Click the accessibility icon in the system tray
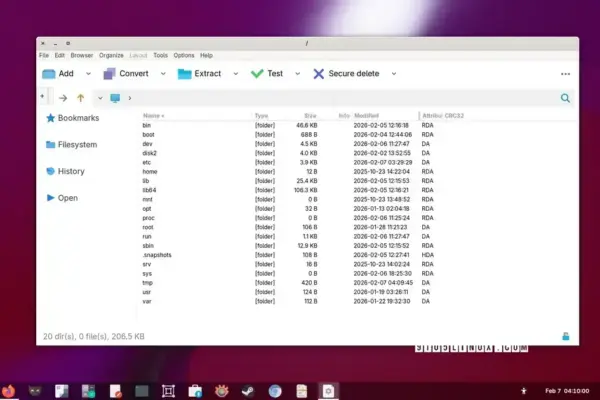 (523, 391)
